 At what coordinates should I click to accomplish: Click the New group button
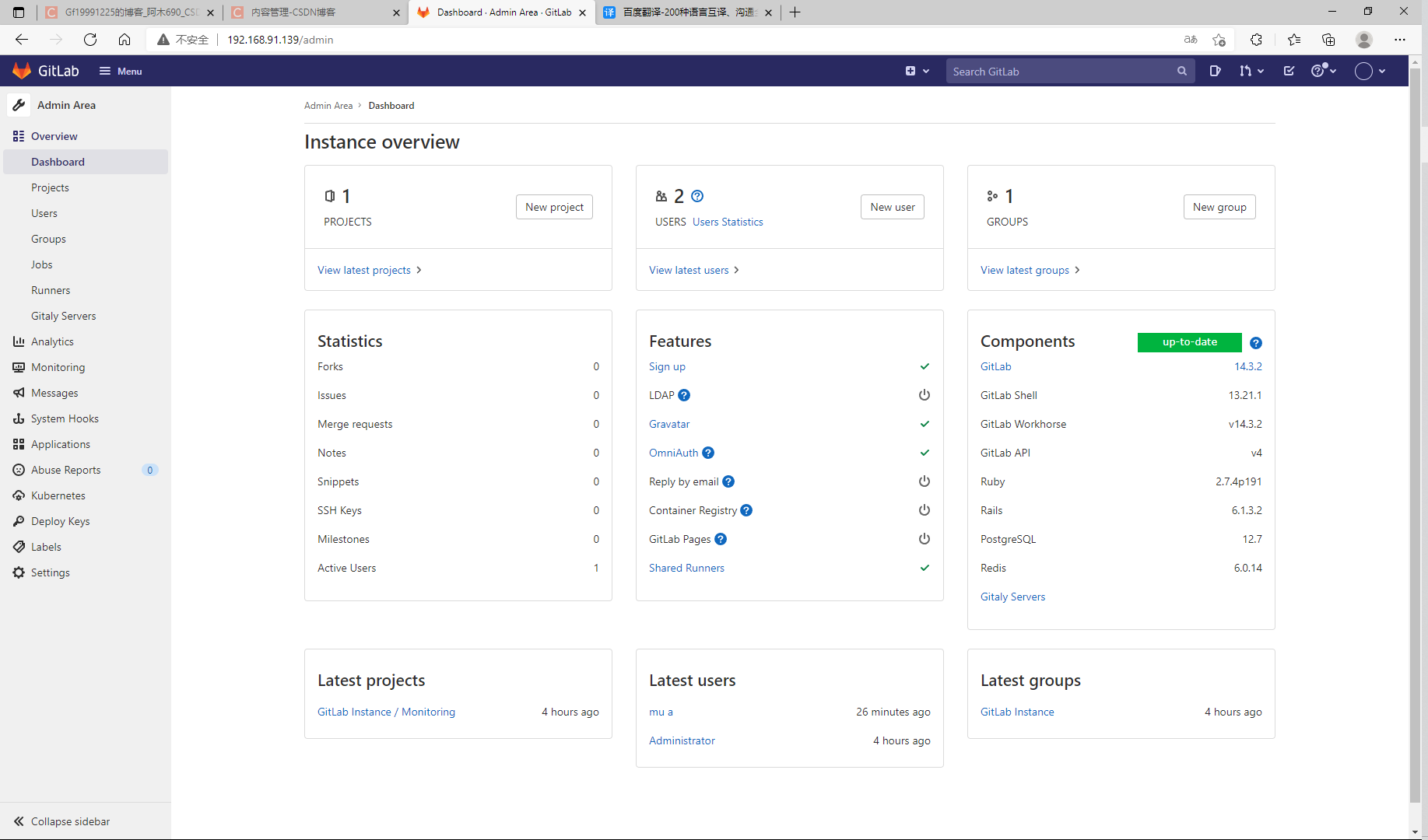[1219, 207]
